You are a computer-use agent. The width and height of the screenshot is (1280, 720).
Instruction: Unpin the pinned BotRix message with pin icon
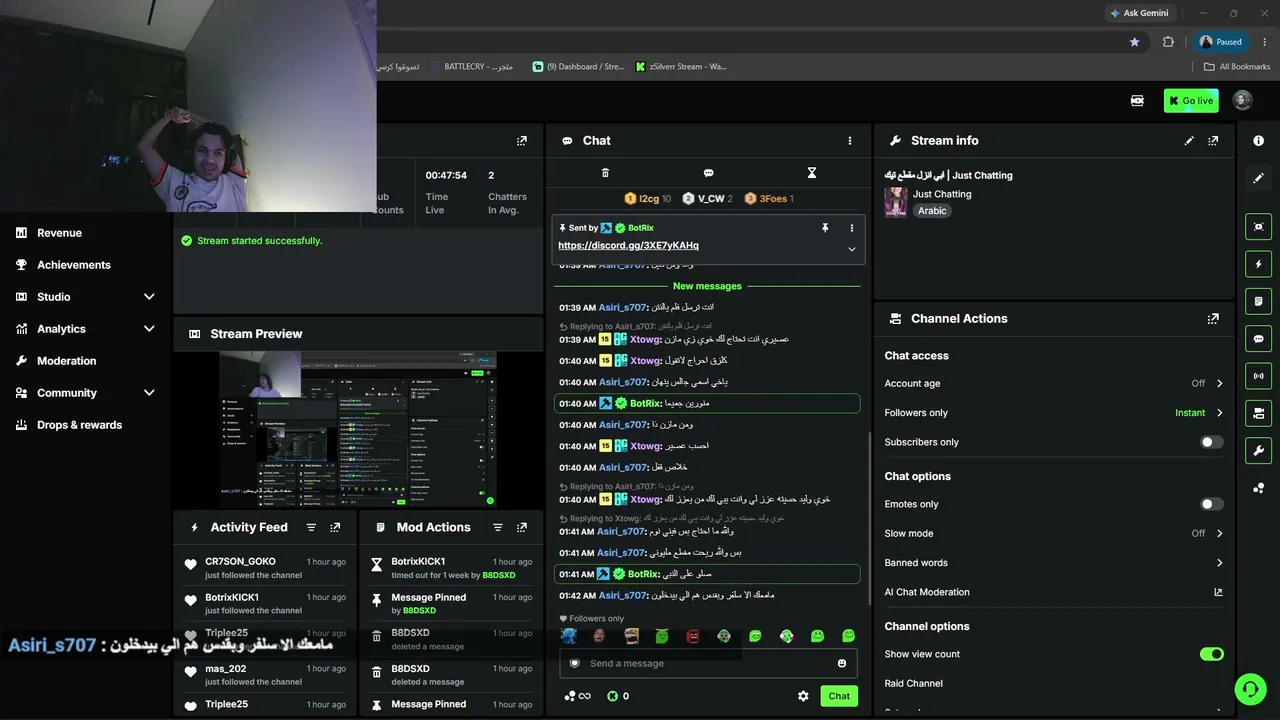pos(825,228)
